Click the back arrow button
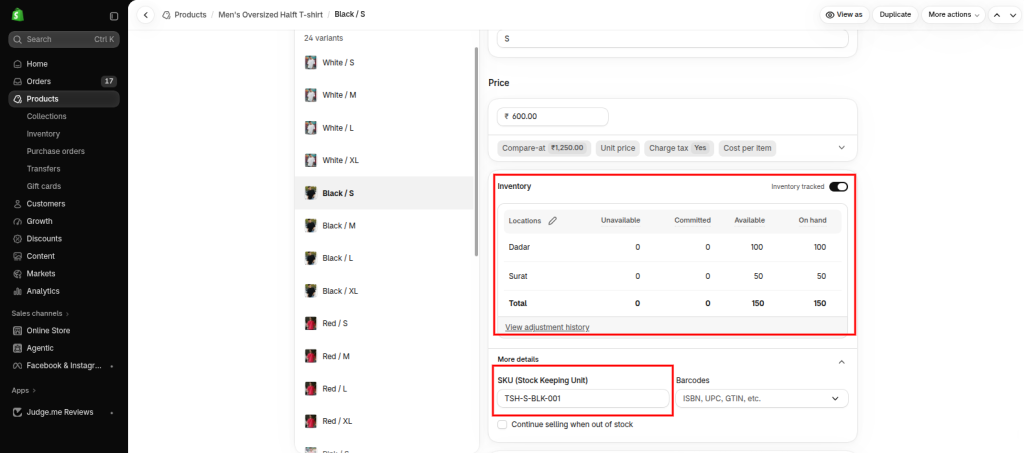1024x453 pixels. coord(146,14)
